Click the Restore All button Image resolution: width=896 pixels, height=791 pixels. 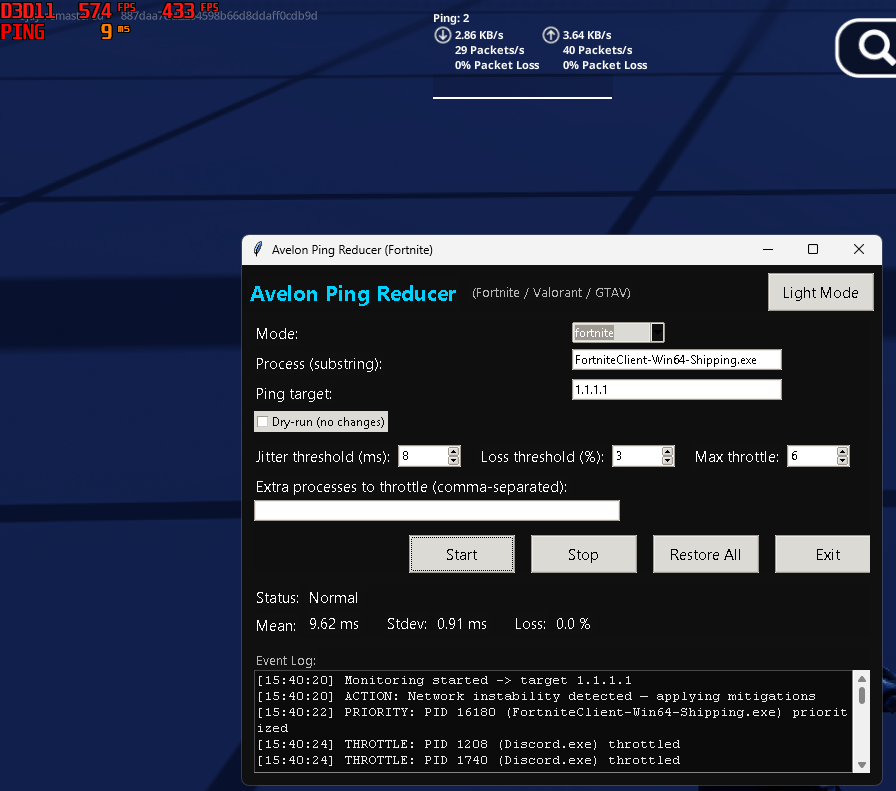[706, 554]
